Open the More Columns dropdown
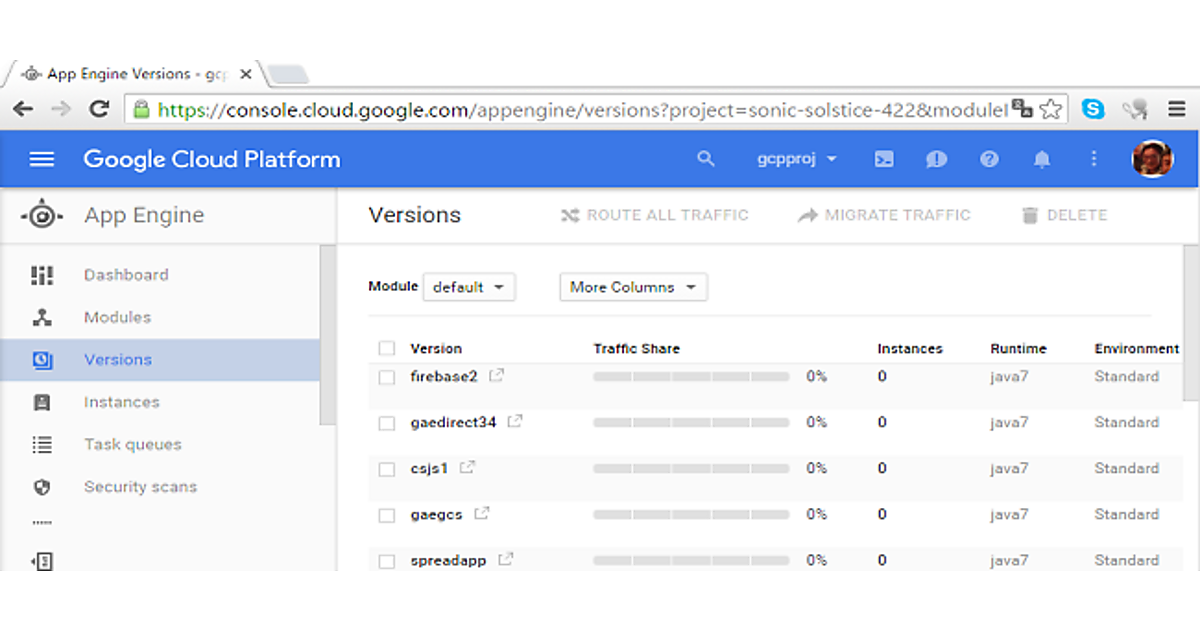The image size is (1200, 630). click(x=633, y=287)
